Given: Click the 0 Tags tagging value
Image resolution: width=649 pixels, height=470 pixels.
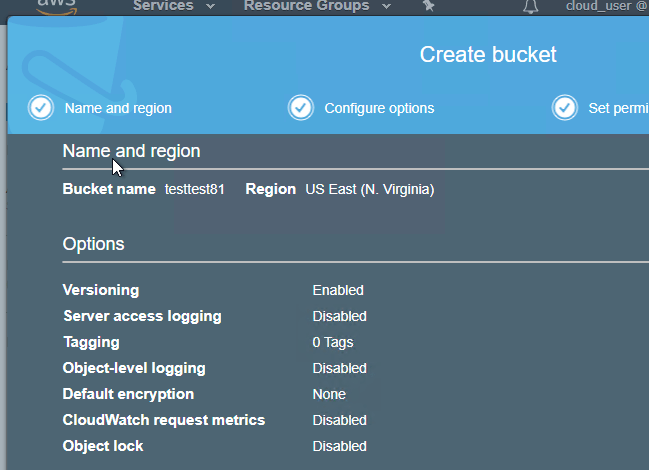Looking at the screenshot, I should coord(332,342).
